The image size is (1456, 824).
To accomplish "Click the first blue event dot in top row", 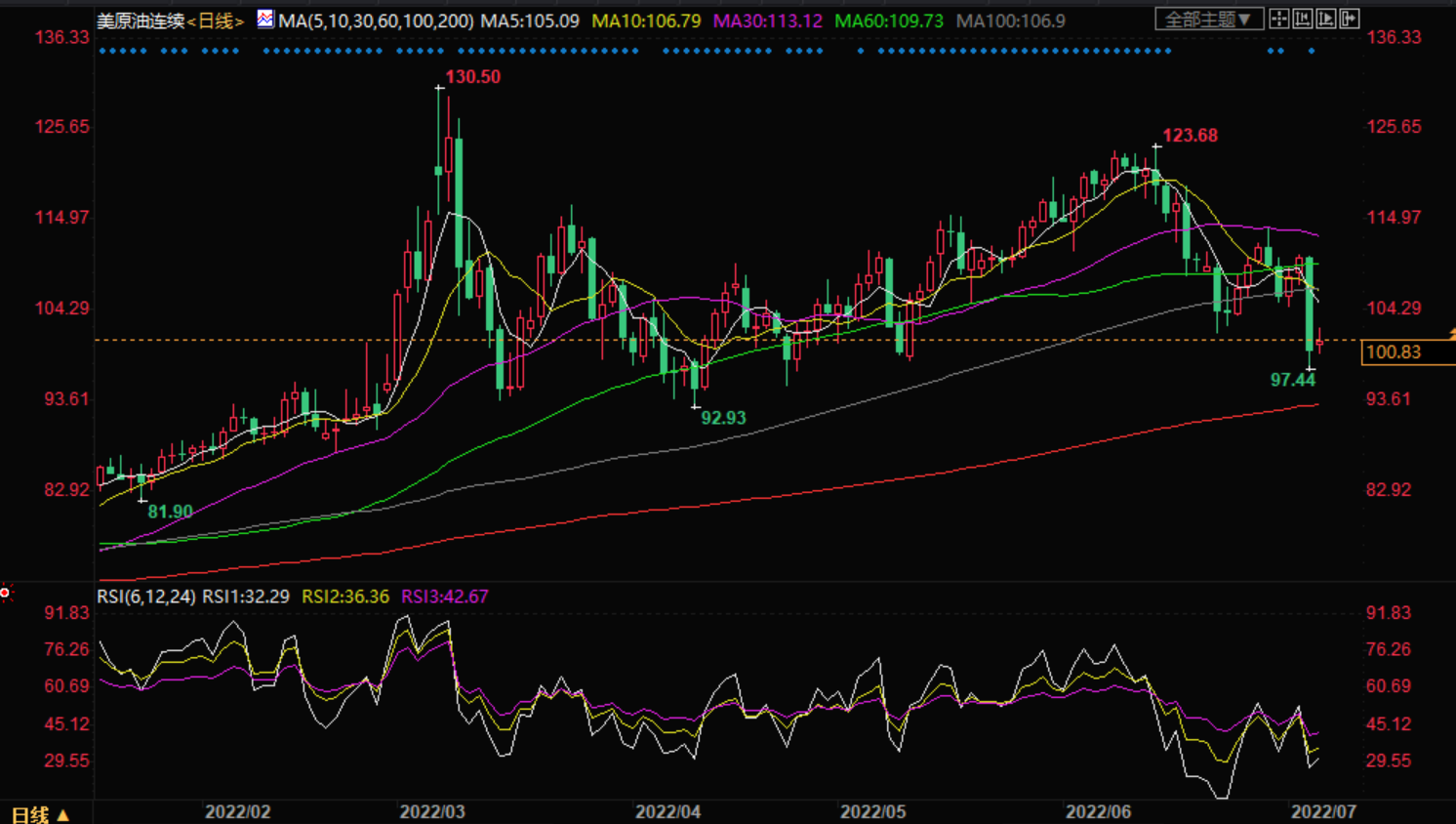I will pos(102,51).
